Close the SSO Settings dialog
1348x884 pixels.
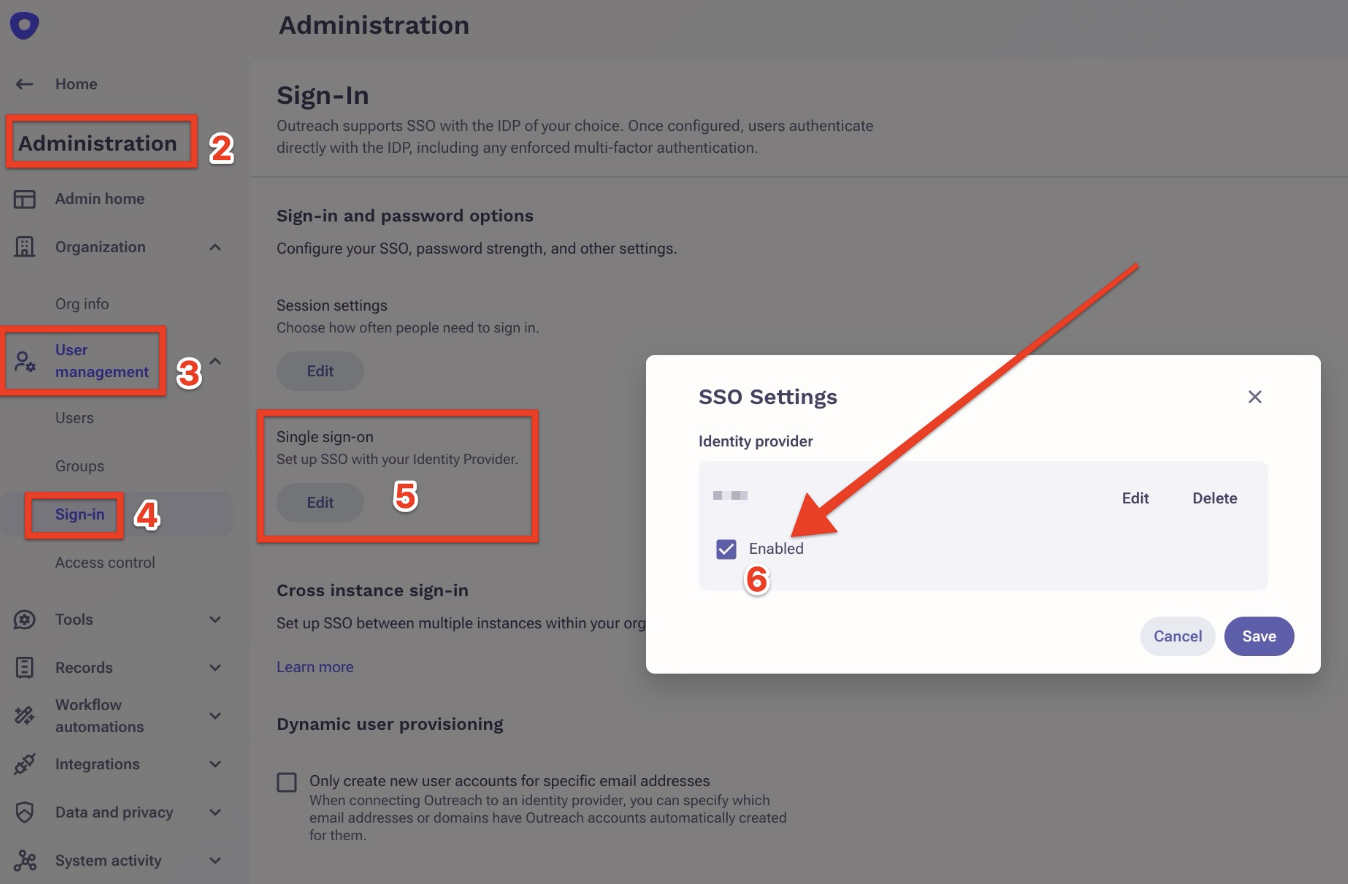[1255, 397]
